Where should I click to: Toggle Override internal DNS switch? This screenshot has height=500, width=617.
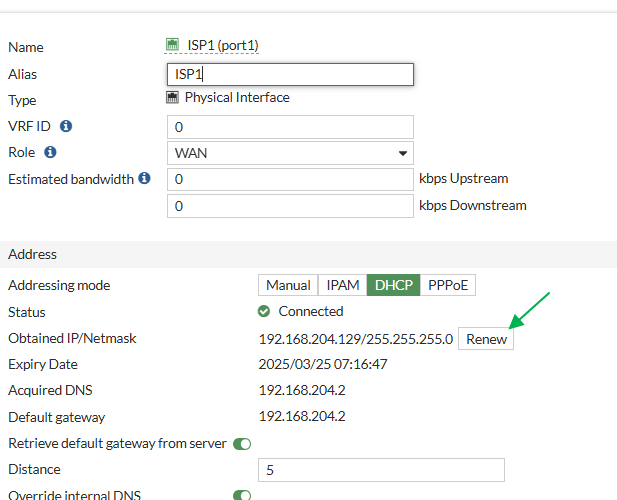tap(241, 495)
